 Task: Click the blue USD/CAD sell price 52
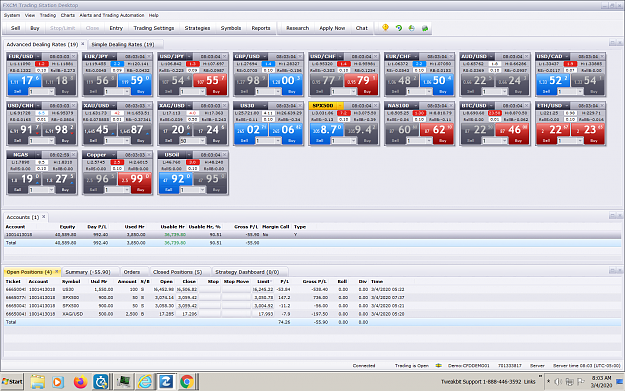[x=553, y=81]
